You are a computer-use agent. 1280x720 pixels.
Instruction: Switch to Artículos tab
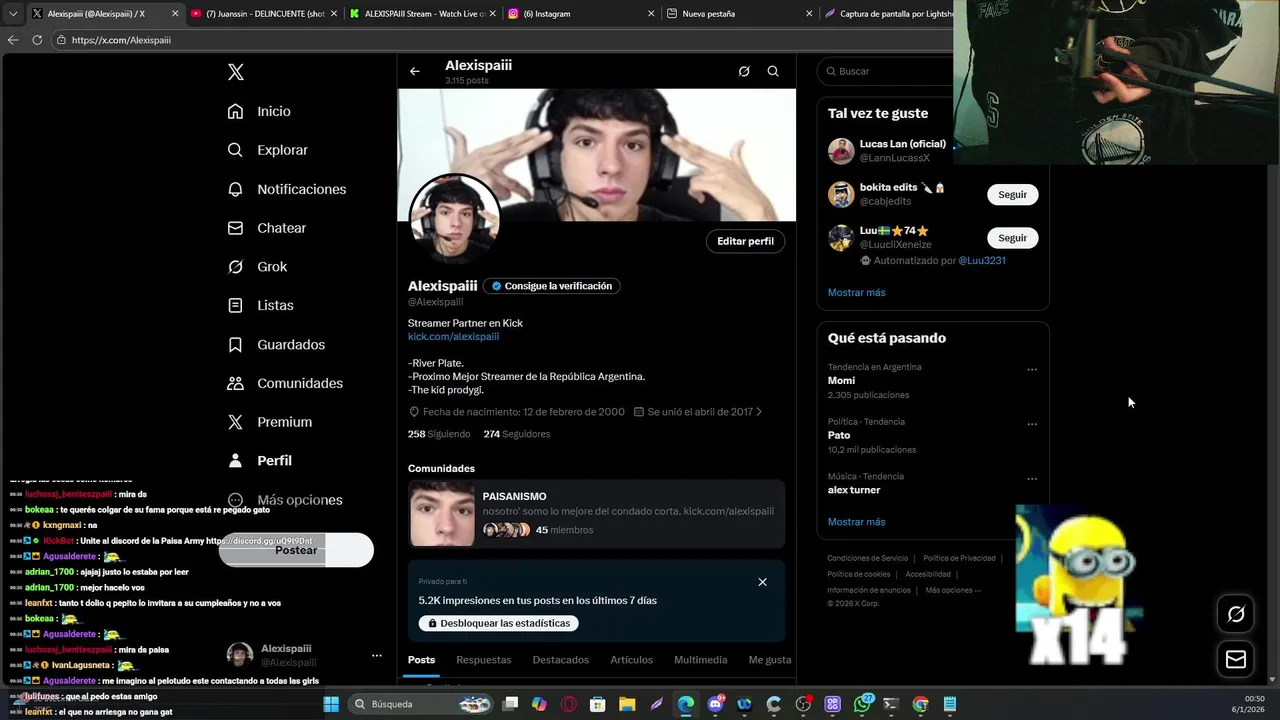point(632,660)
